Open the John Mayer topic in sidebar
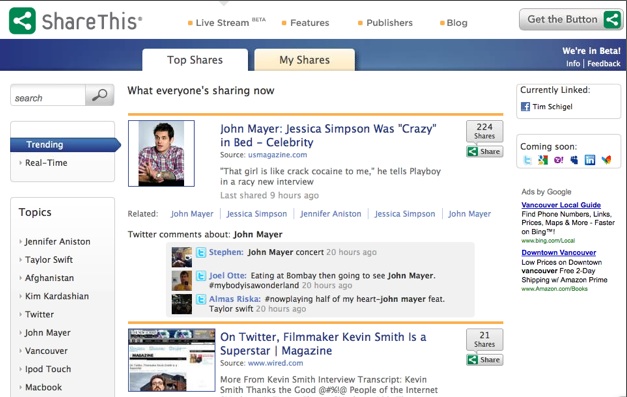 (x=47, y=333)
